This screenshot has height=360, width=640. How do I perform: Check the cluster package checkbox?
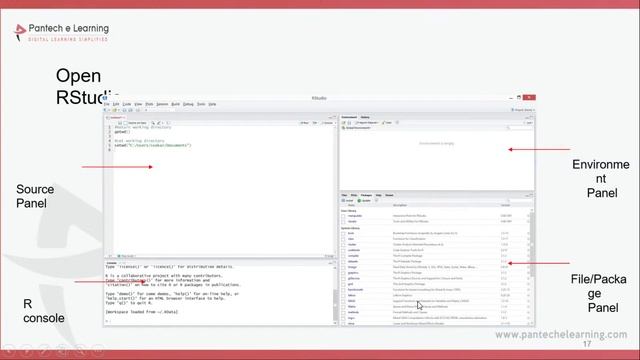click(343, 244)
